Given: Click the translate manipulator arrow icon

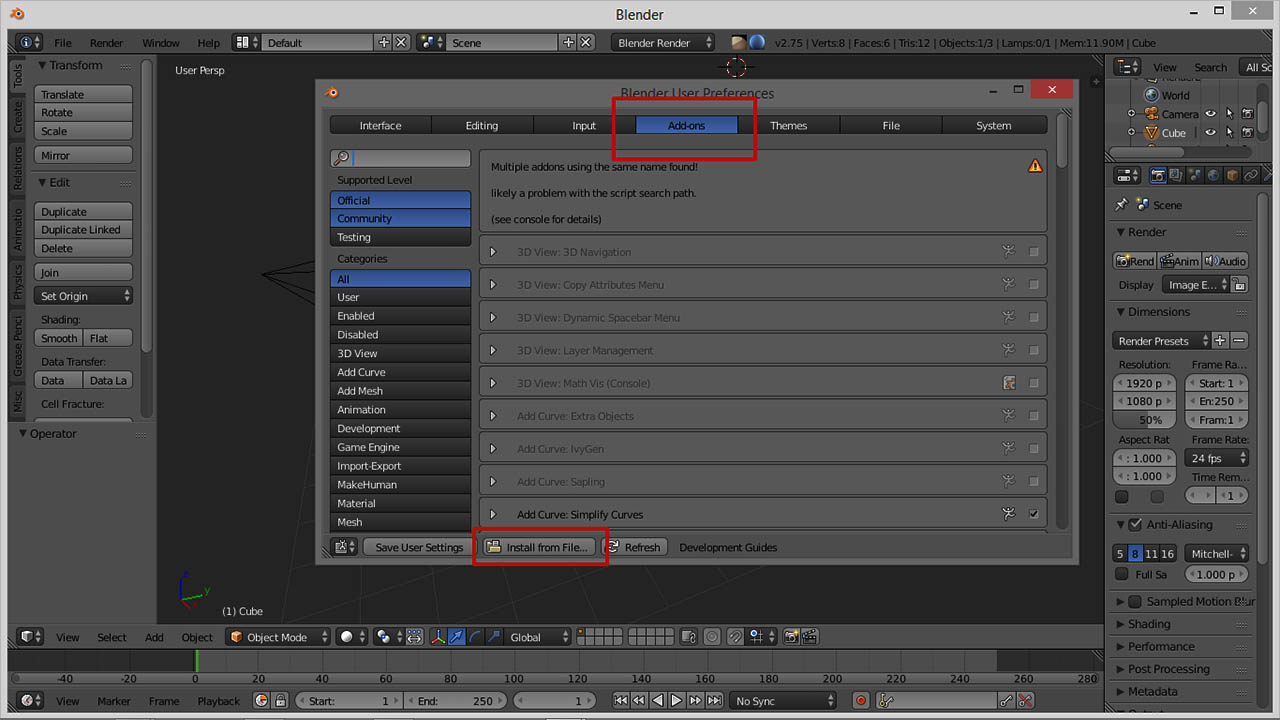Looking at the screenshot, I should [457, 637].
